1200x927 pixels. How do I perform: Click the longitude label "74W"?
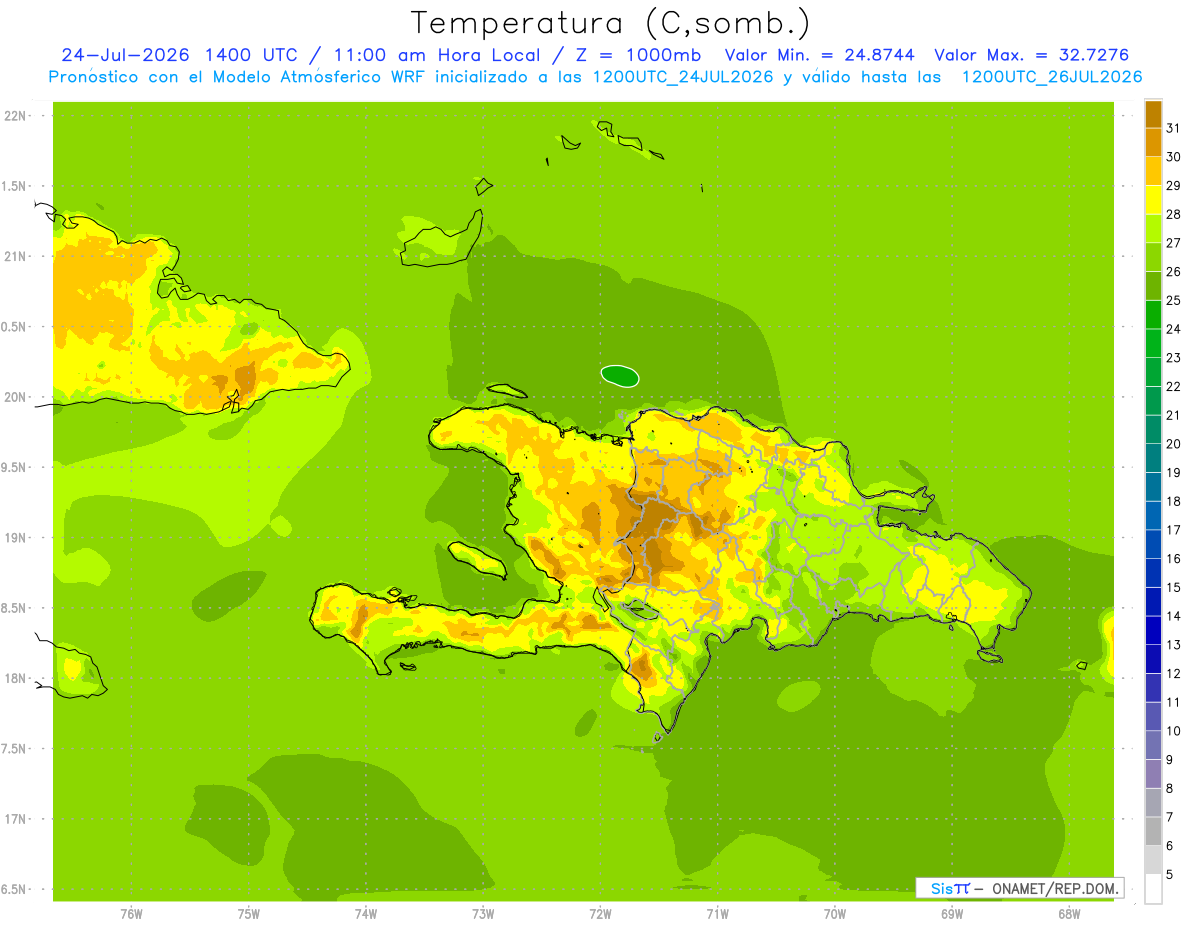(x=366, y=914)
